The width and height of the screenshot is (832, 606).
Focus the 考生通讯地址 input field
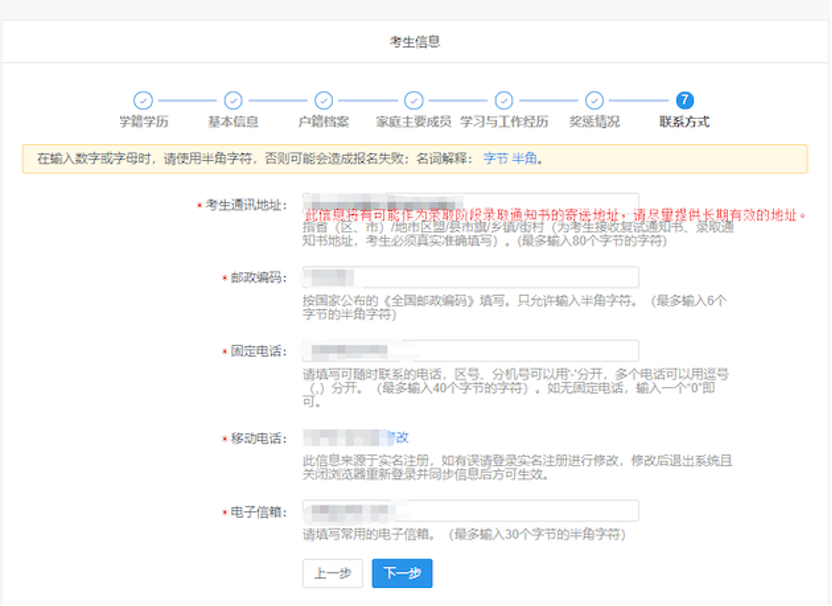(x=471, y=203)
